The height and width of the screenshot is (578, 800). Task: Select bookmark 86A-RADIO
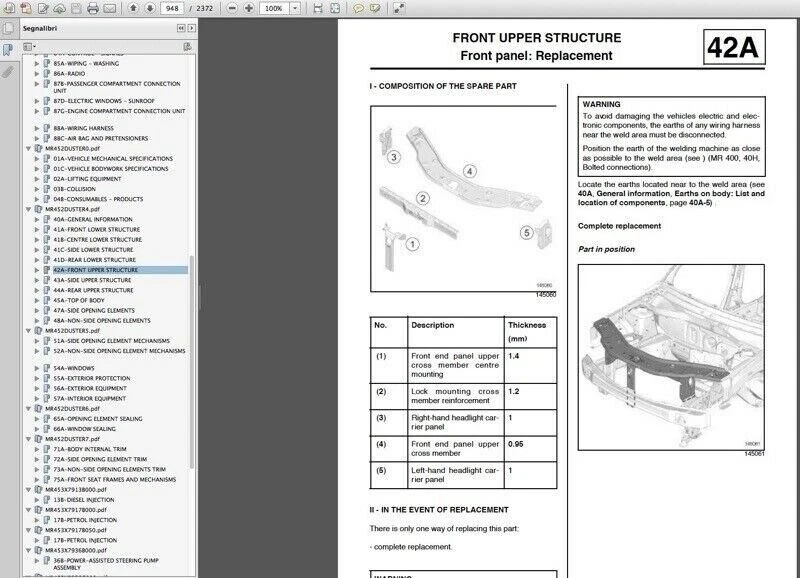click(x=70, y=73)
